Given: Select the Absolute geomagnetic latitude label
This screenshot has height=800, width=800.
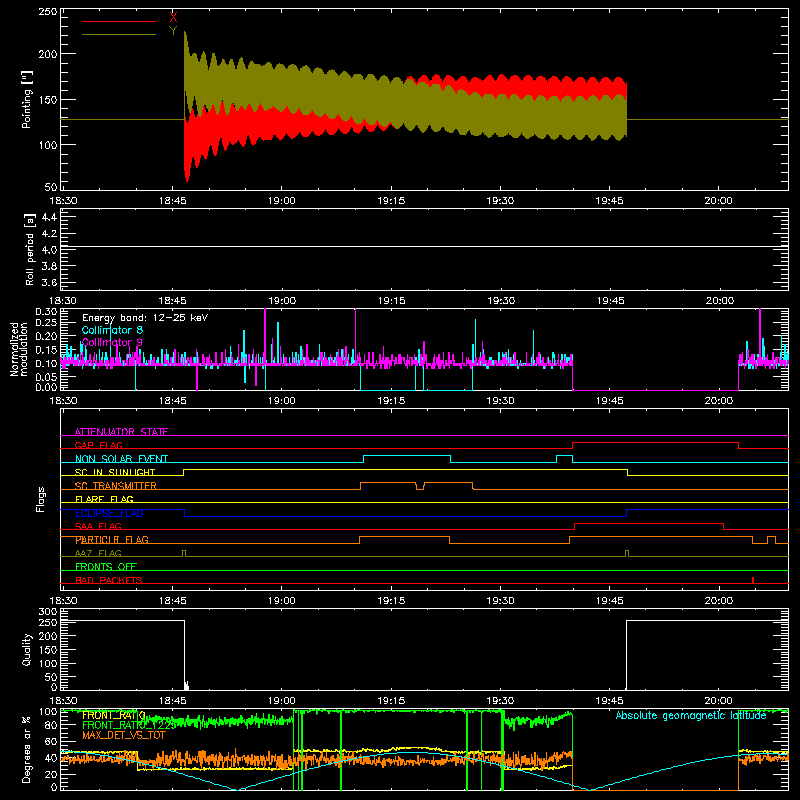Looking at the screenshot, I should pos(691,715).
